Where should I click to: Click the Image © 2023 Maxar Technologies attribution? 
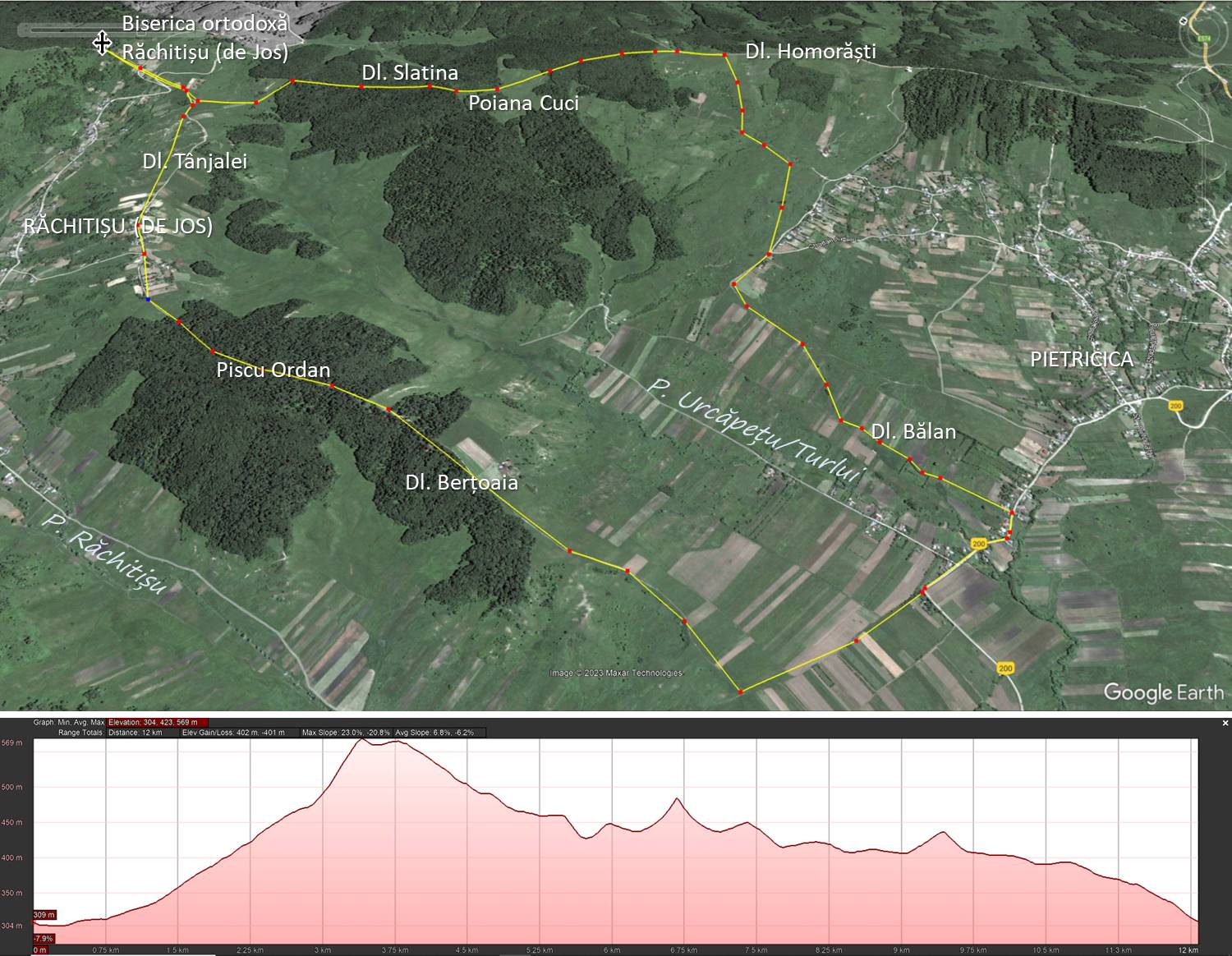pyautogui.click(x=615, y=673)
